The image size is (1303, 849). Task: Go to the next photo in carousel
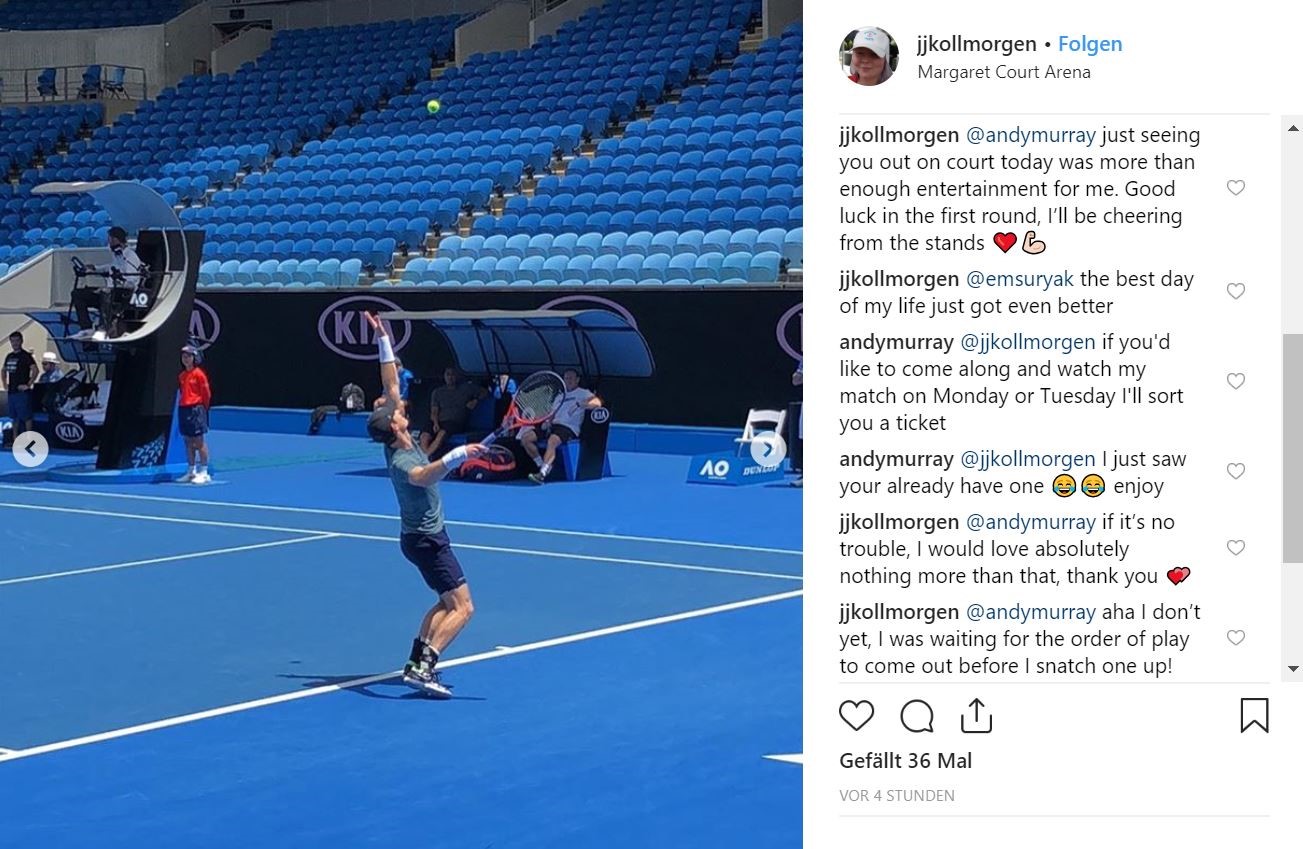click(768, 449)
